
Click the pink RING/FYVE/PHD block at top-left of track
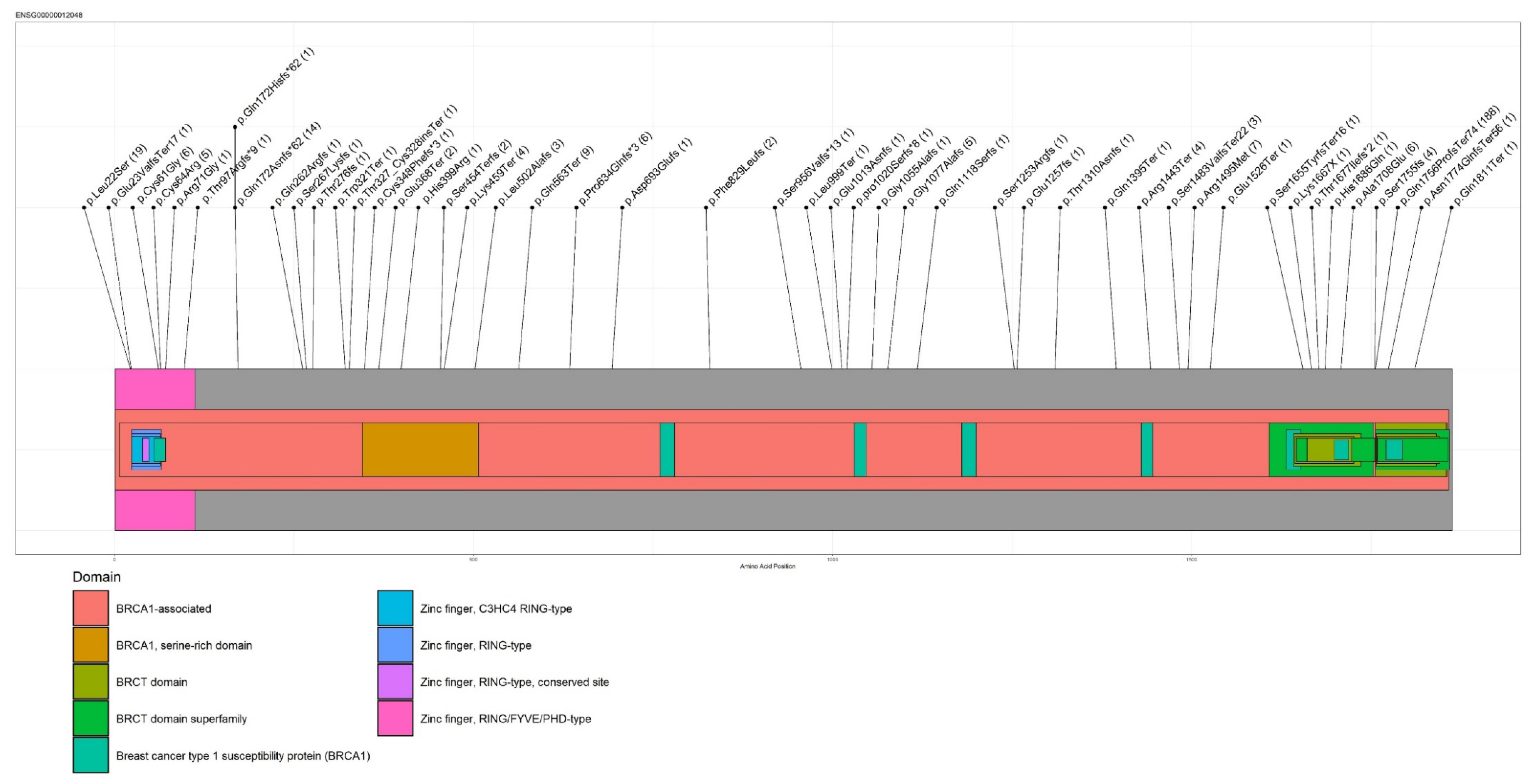click(155, 388)
